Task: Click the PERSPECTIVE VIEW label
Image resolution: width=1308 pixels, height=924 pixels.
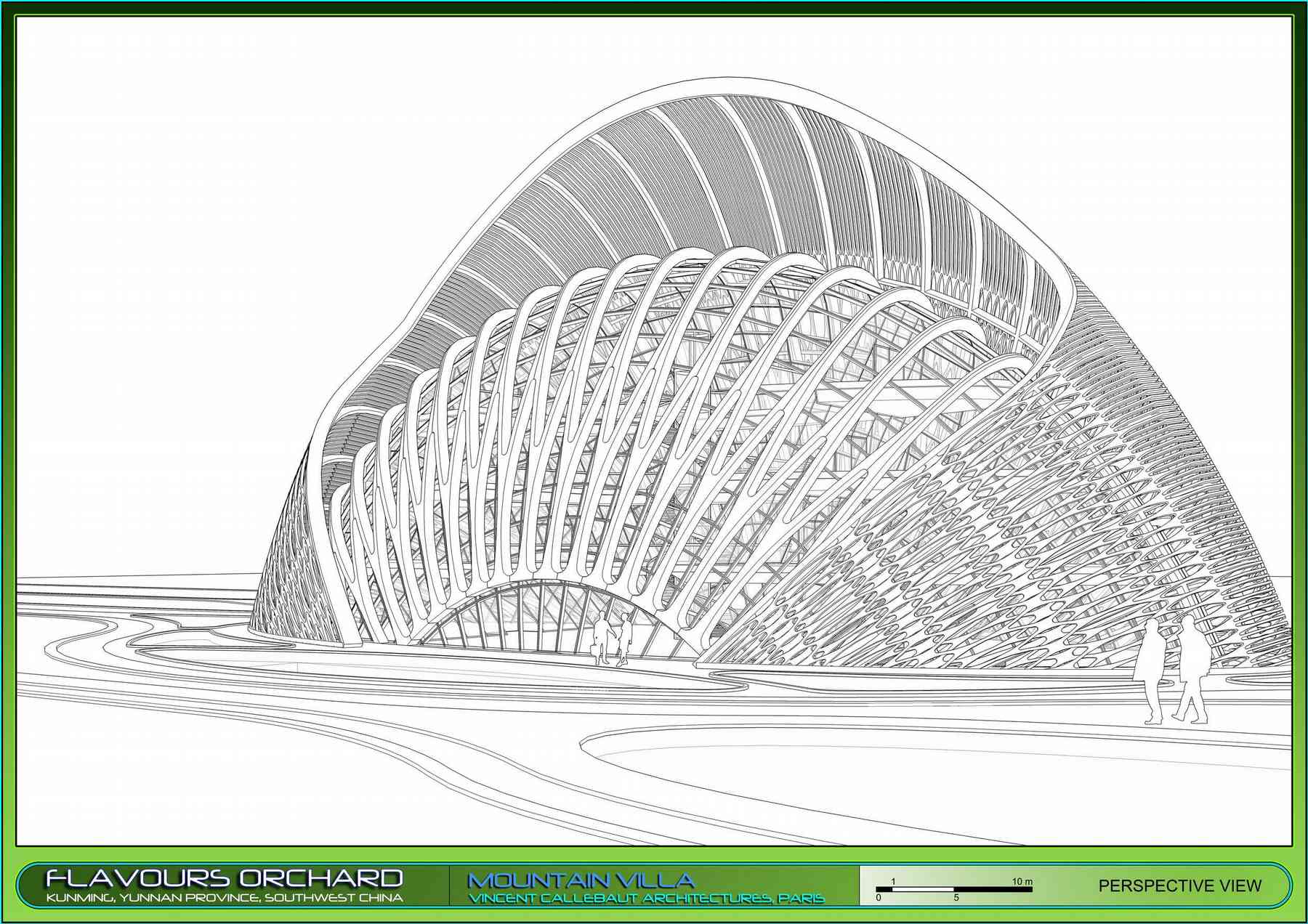Action: (1179, 885)
